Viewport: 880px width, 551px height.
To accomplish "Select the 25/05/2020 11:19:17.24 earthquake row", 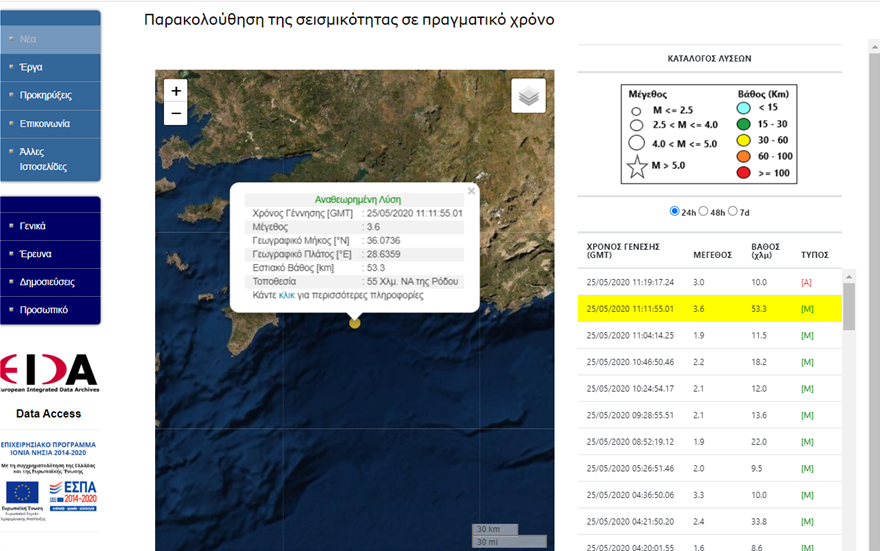I will (x=709, y=282).
